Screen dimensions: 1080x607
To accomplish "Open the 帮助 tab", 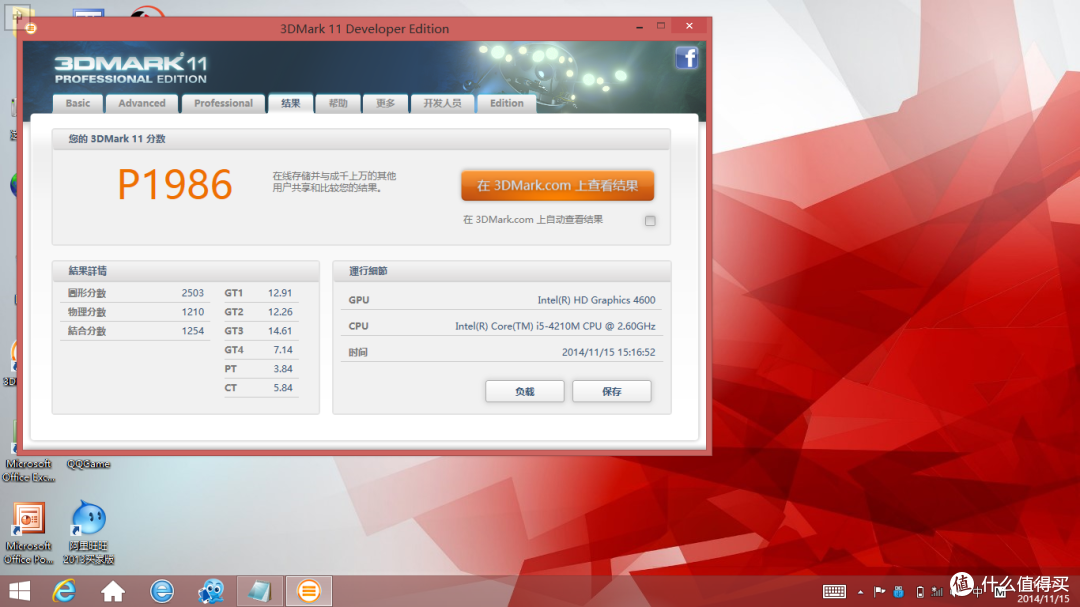I will click(338, 103).
